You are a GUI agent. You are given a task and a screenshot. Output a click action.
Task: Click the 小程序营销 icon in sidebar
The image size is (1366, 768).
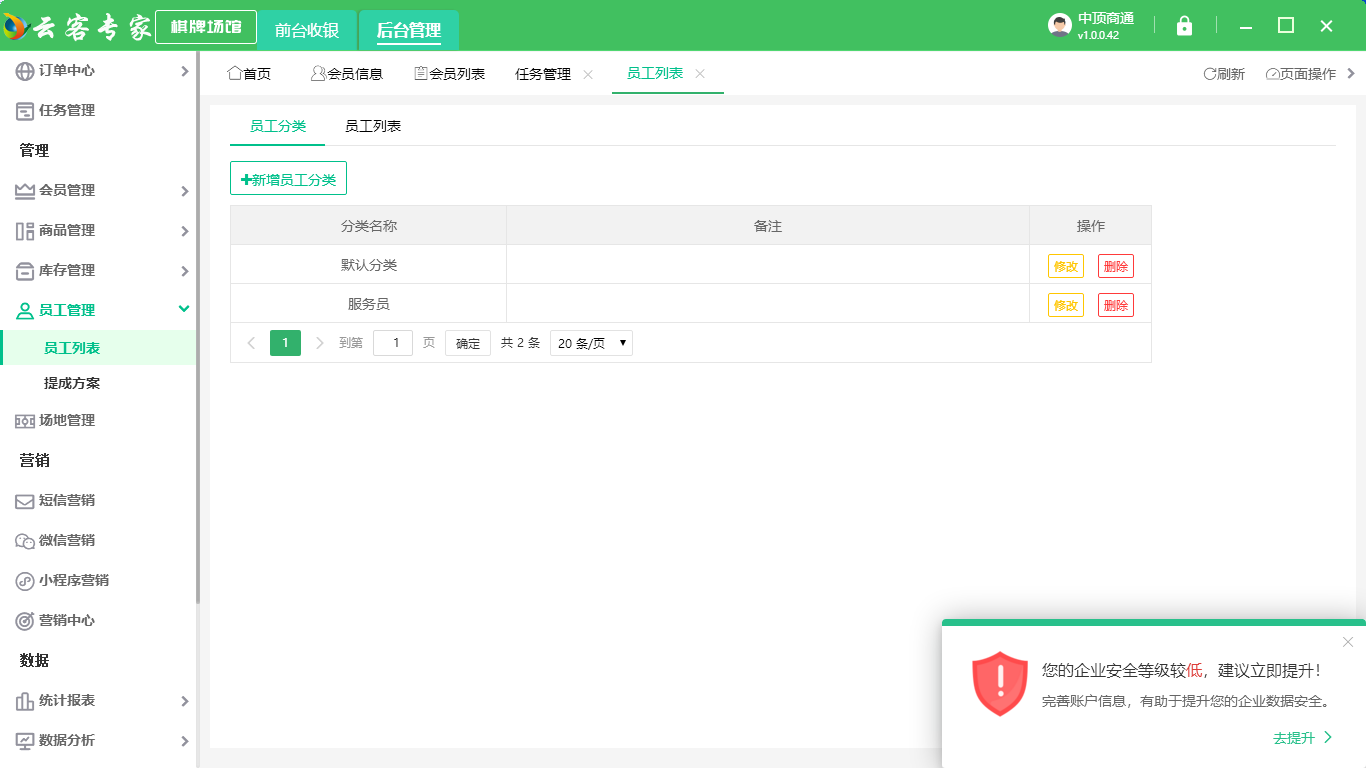[x=25, y=581]
